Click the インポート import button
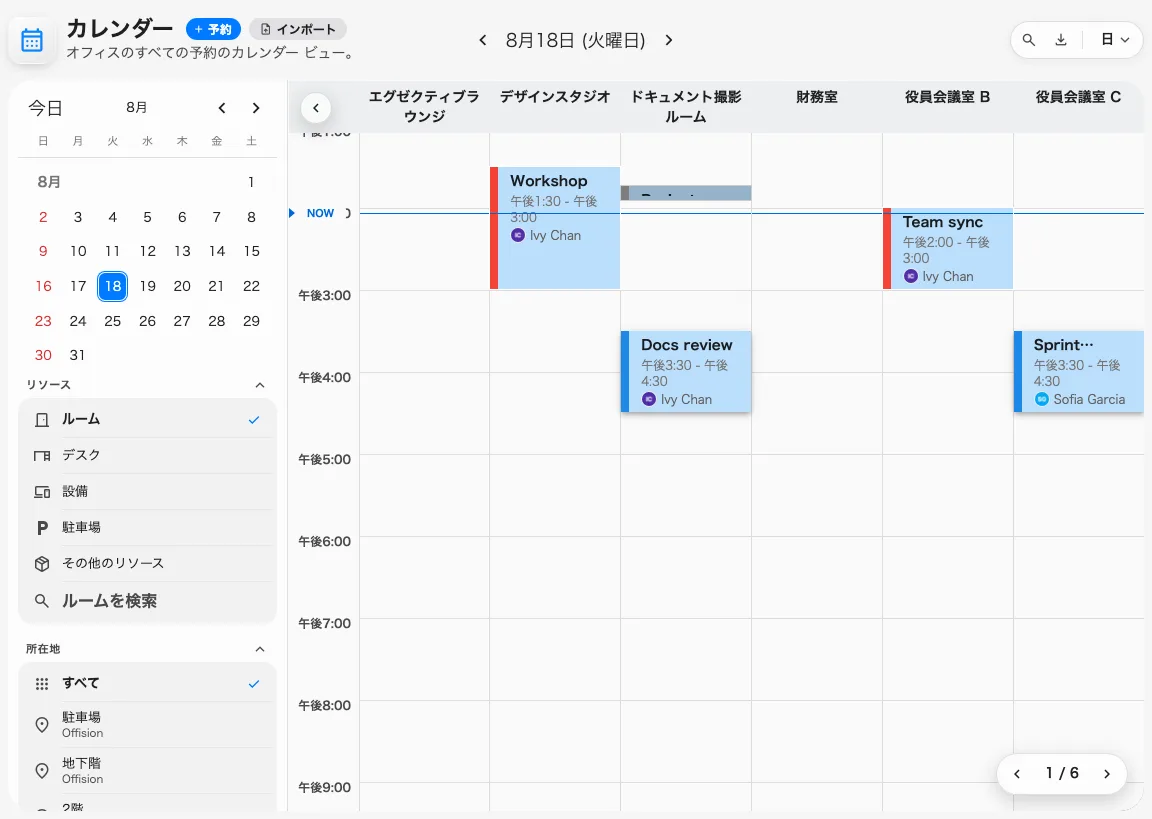1152x819 pixels. click(x=298, y=29)
